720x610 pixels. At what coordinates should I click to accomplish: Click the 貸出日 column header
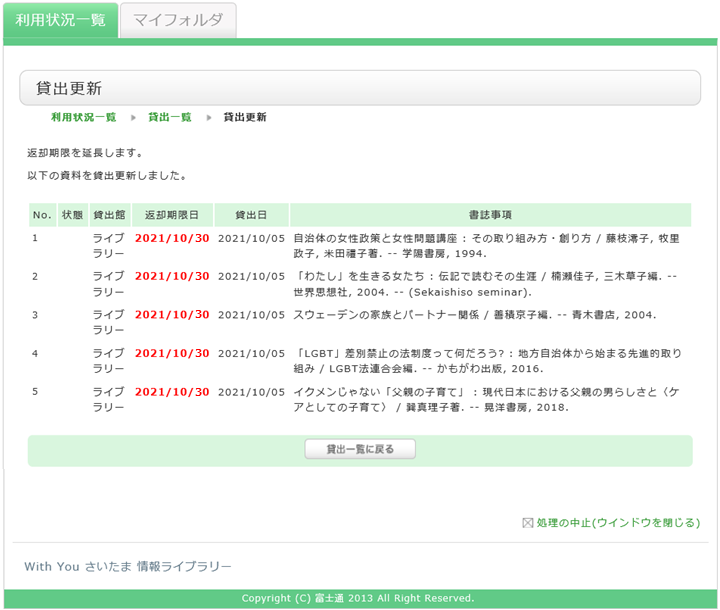(x=251, y=215)
